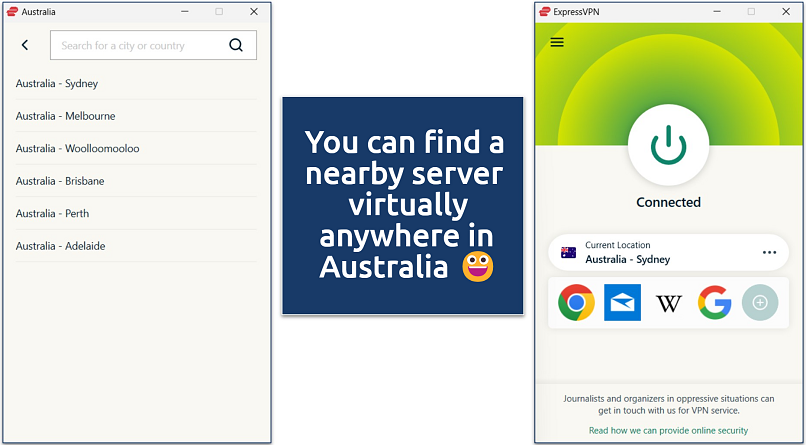The image size is (806, 445).
Task: Open 'Read how we can provide online security' link
Action: [668, 431]
